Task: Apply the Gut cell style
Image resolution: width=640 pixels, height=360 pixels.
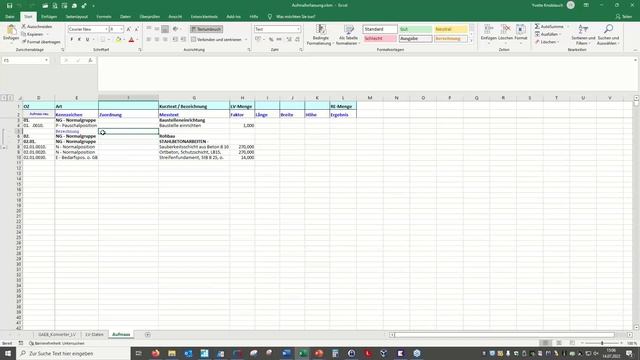Action: click(415, 29)
